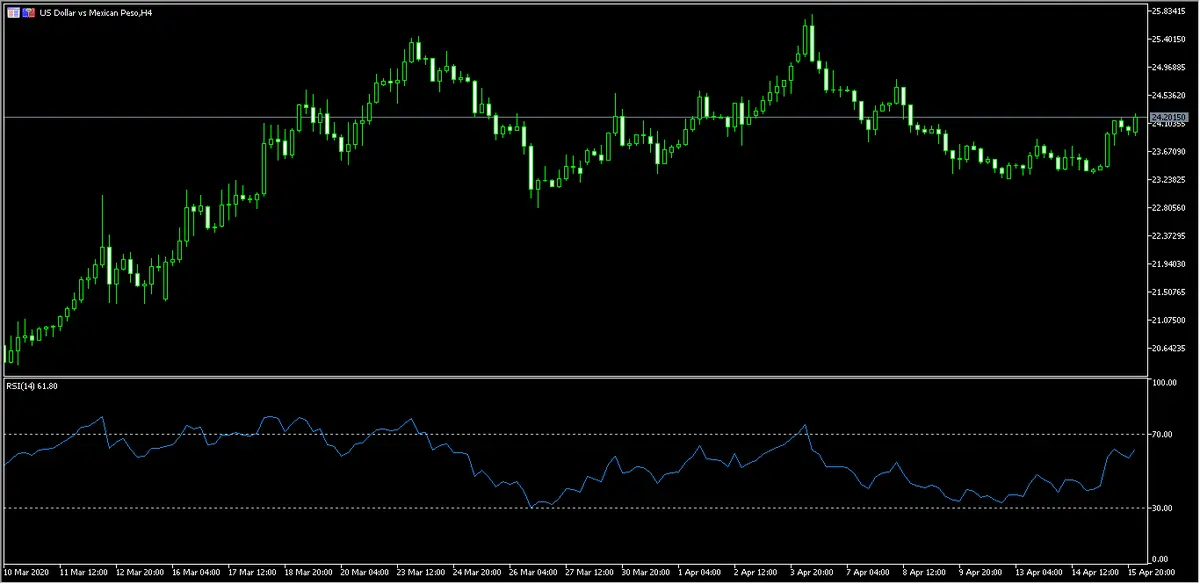Image resolution: width=1200 pixels, height=584 pixels.
Task: Click the Depth of Market grid icon
Action: click(x=12, y=12)
